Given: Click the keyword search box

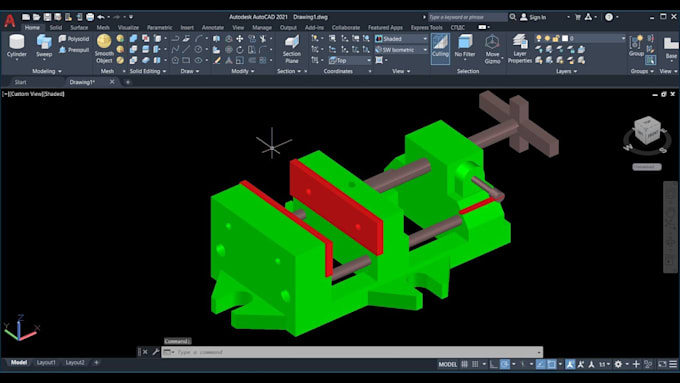Looking at the screenshot, I should pos(467,17).
